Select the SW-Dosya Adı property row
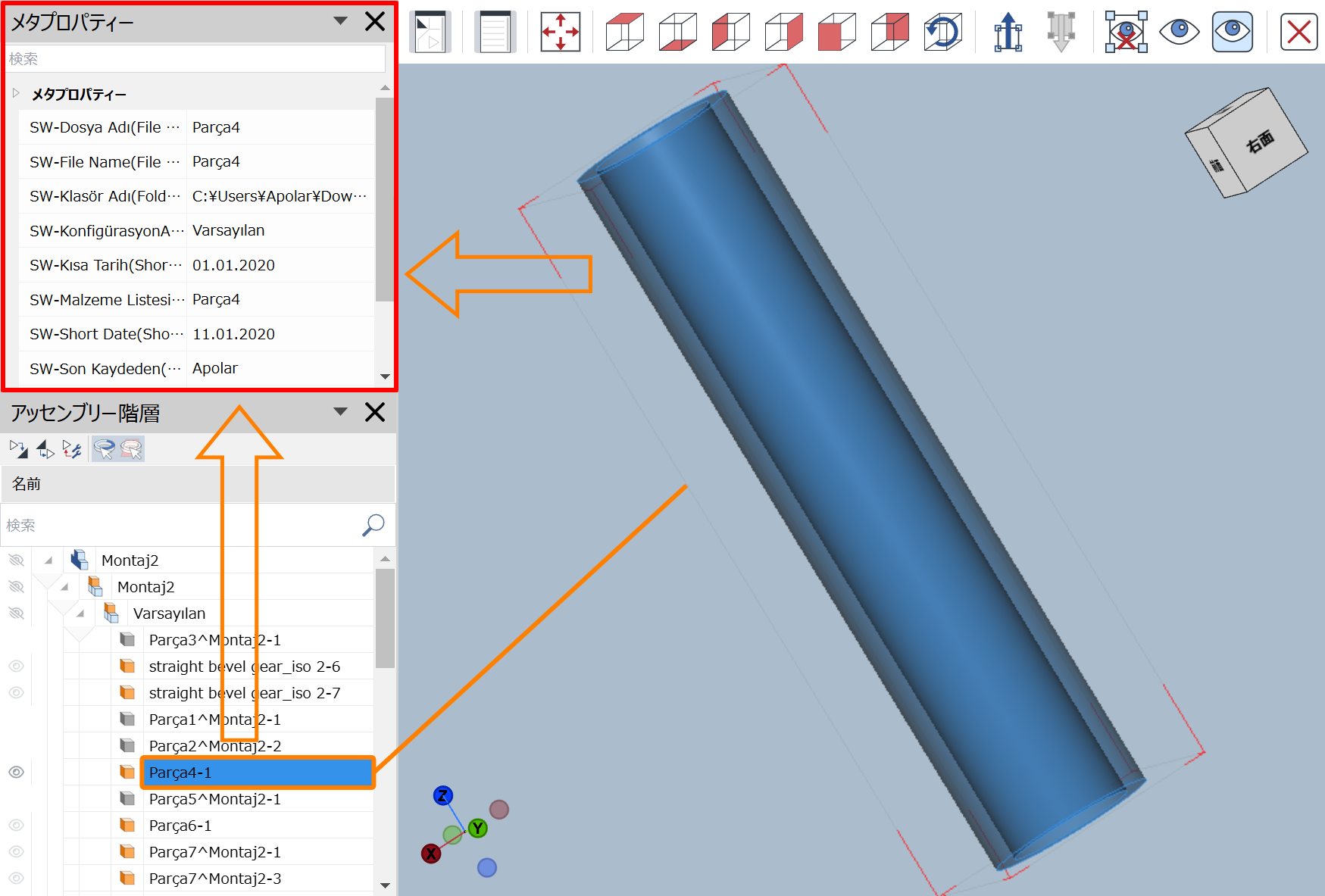This screenshot has width=1325, height=896. click(x=197, y=127)
